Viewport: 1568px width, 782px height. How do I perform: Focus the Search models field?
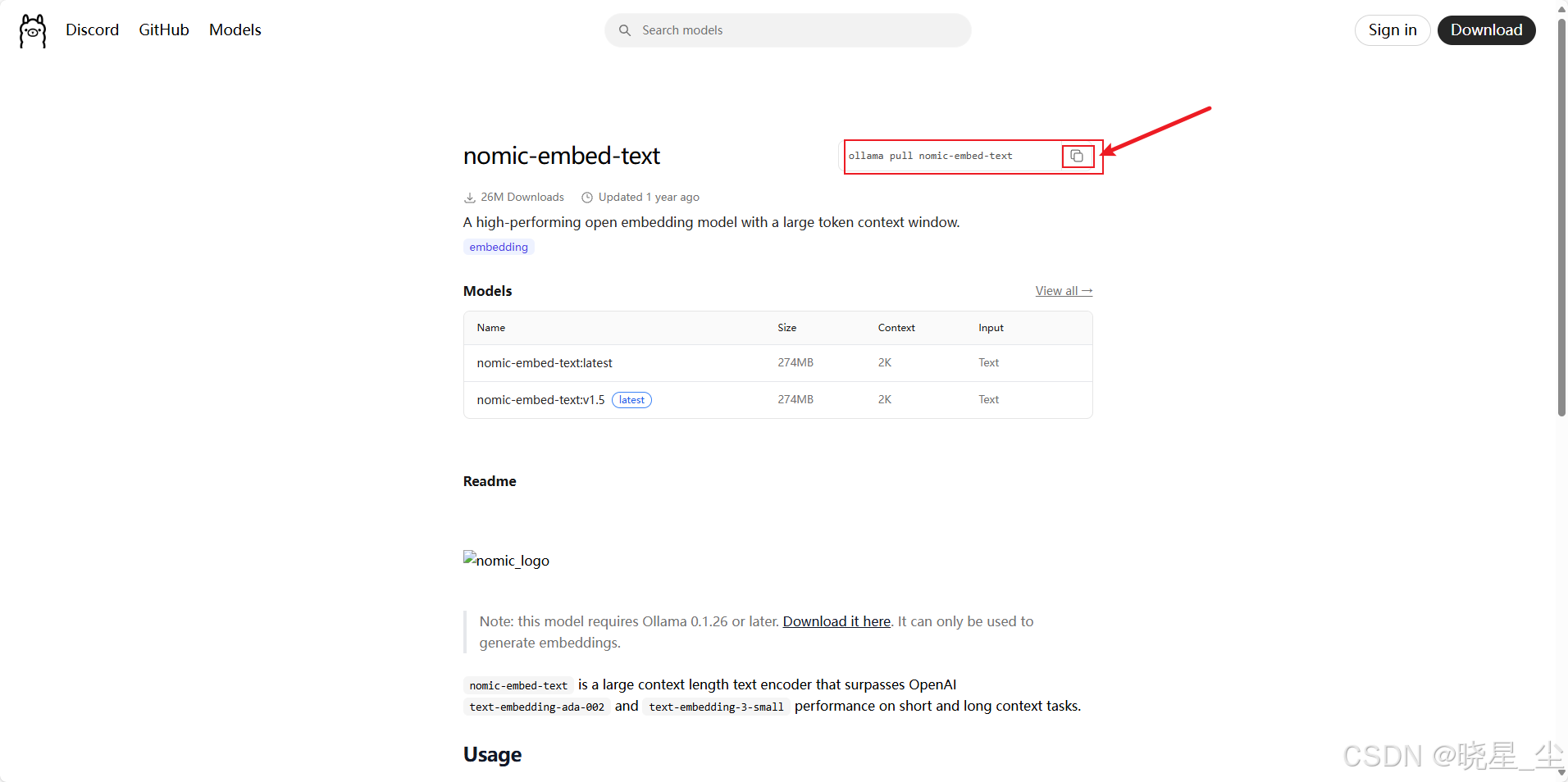(788, 30)
